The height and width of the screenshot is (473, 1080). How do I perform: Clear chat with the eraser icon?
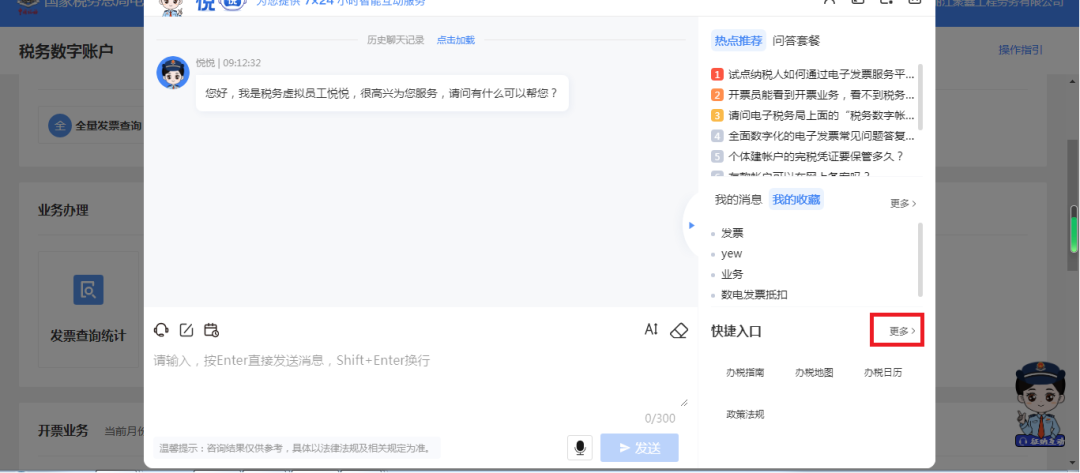pos(679,330)
